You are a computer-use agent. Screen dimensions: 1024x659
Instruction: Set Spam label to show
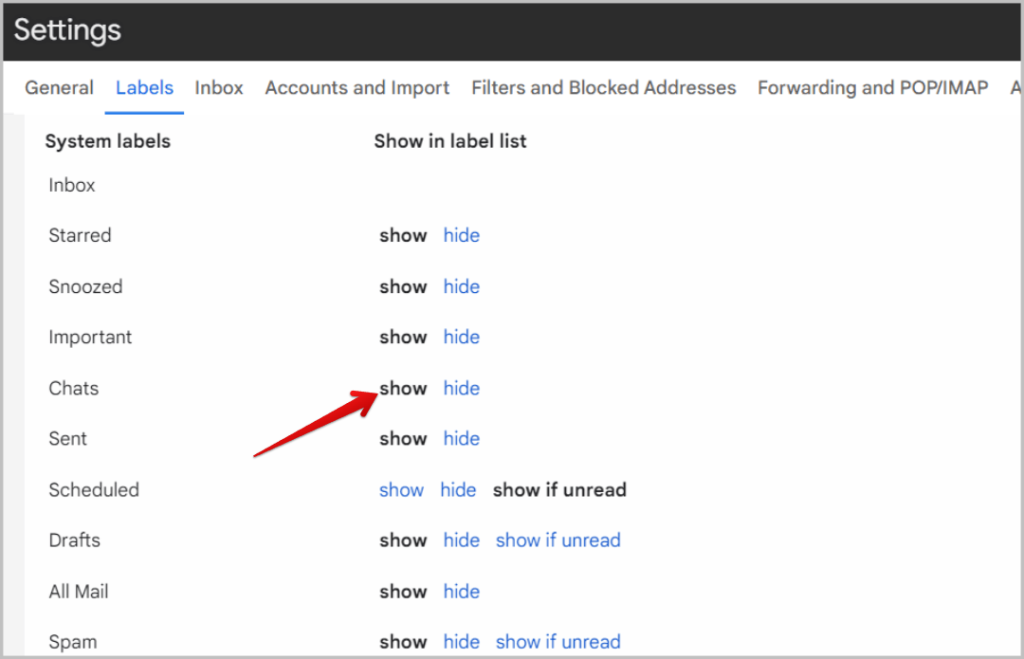pyautogui.click(x=403, y=642)
